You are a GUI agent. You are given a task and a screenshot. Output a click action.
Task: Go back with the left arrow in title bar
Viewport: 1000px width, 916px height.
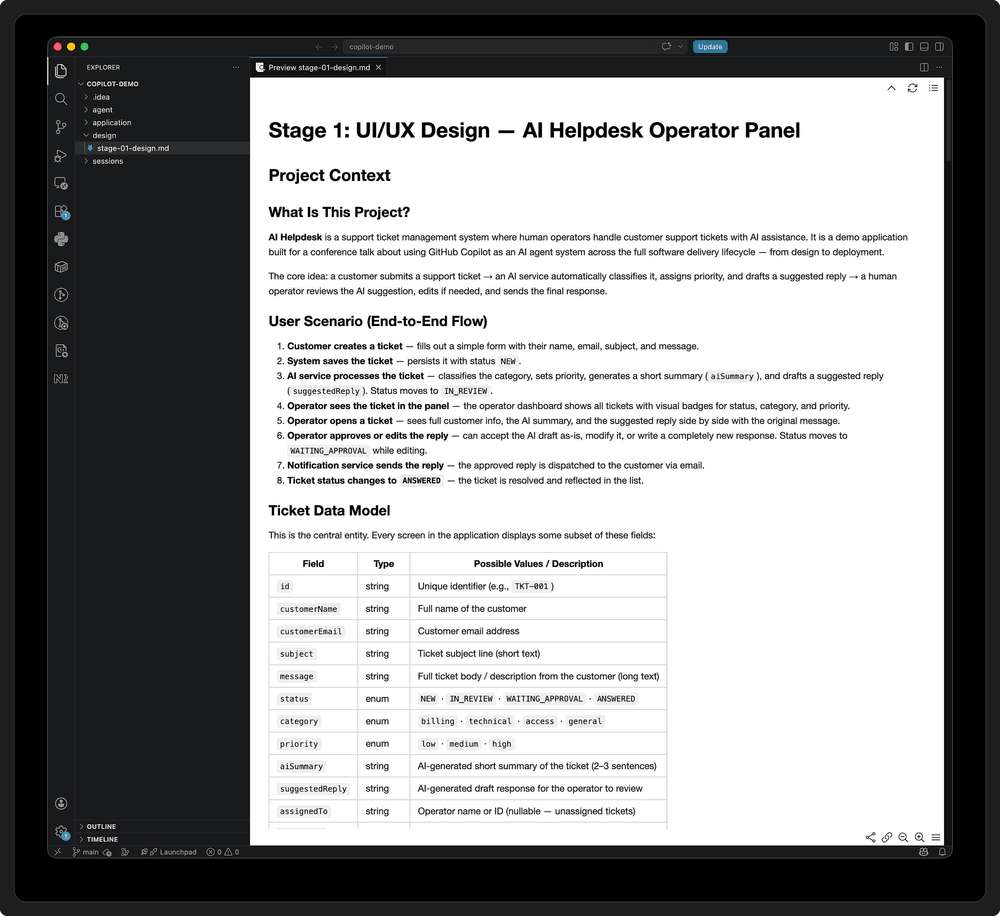319,47
